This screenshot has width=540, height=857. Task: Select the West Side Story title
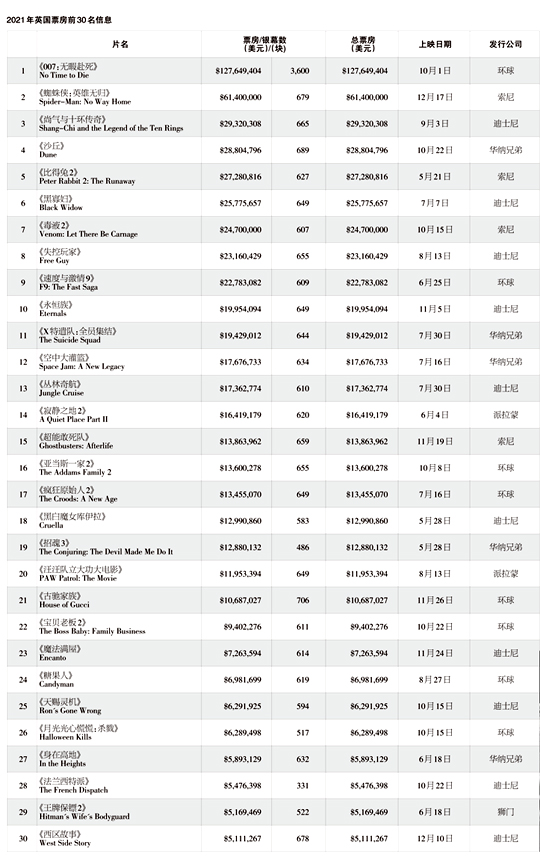pos(64,843)
